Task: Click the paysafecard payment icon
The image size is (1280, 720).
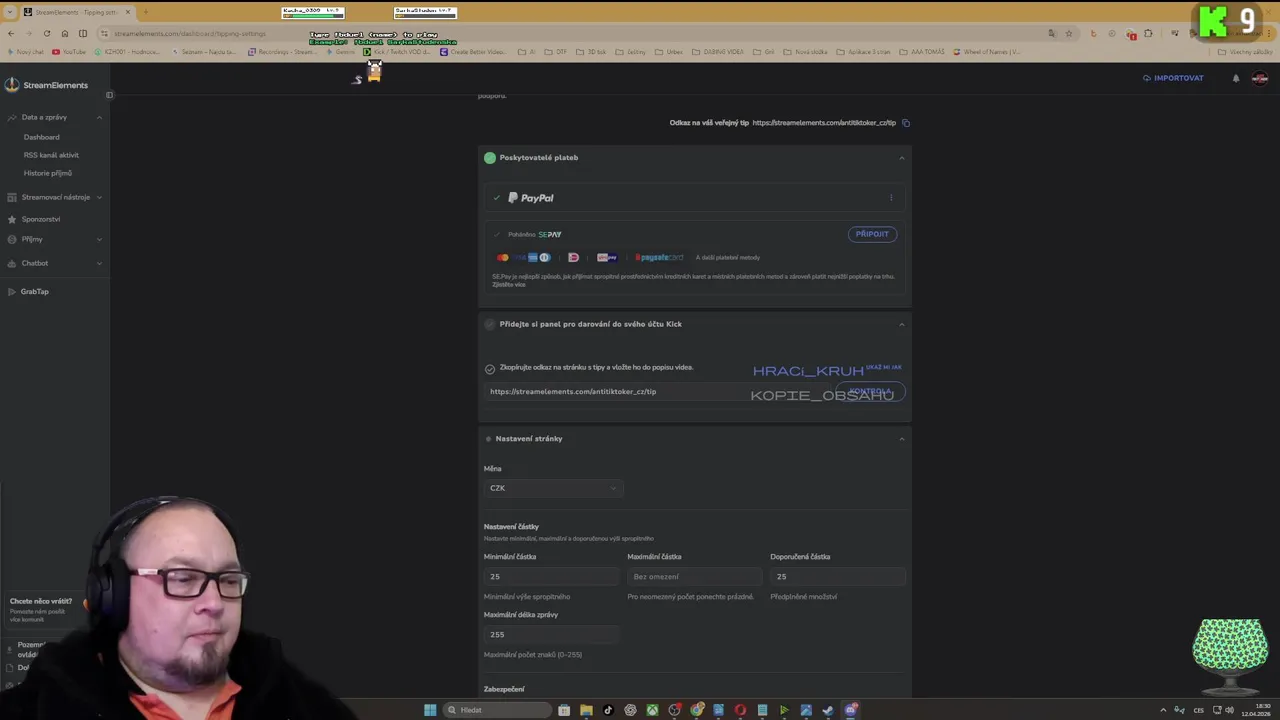Action: (x=659, y=257)
